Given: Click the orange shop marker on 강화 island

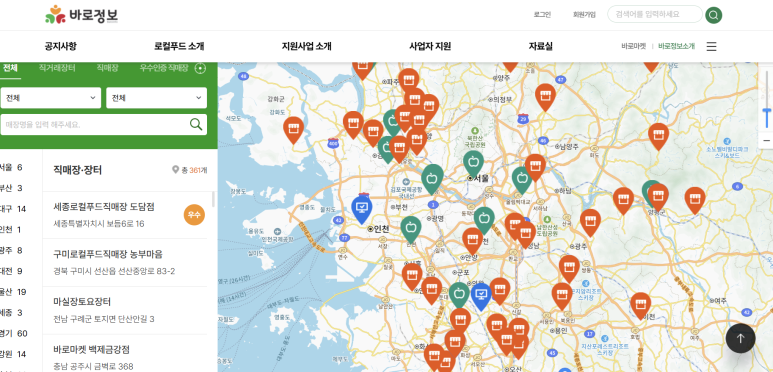Looking at the screenshot, I should coord(293,130).
